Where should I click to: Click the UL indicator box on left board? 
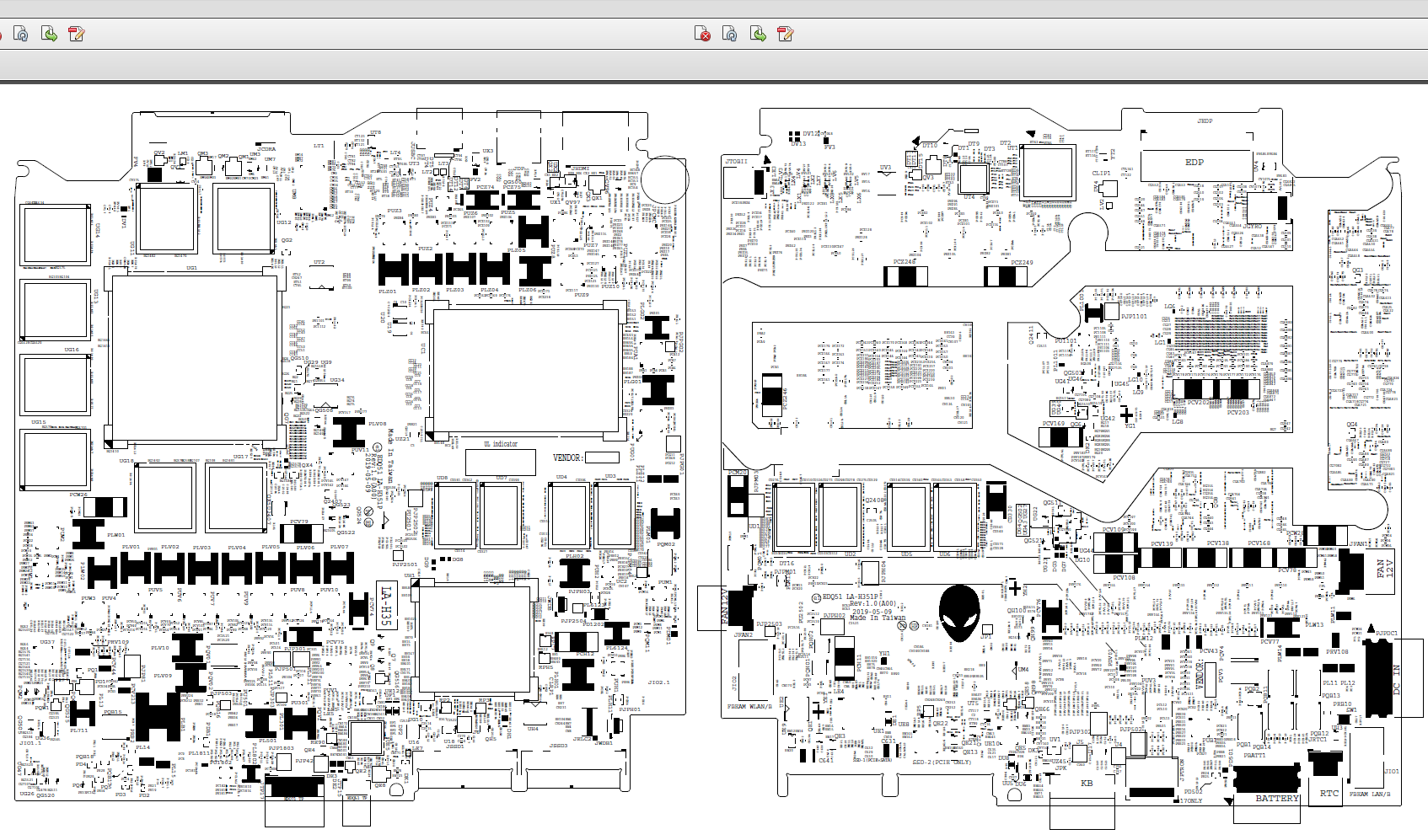coord(501,461)
